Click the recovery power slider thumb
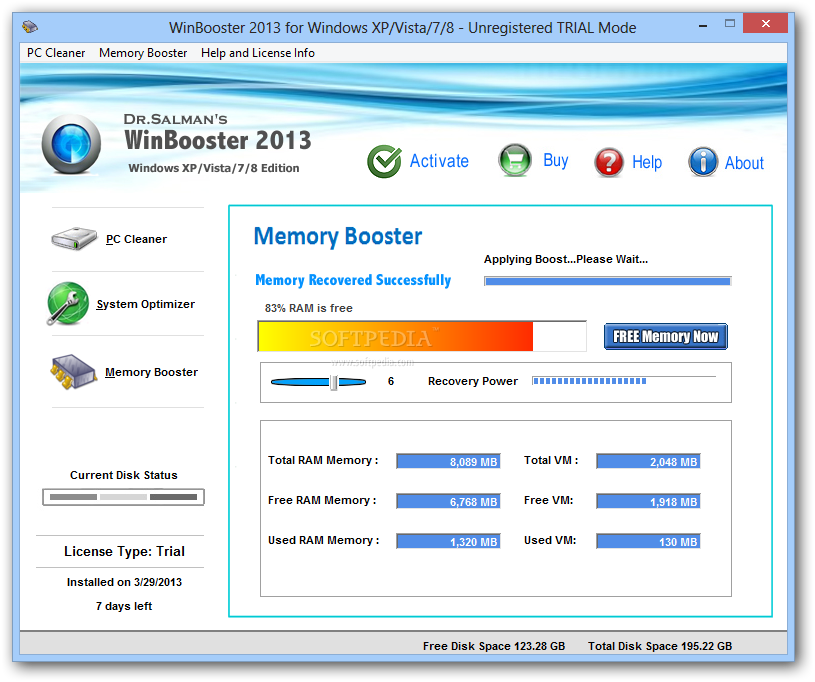Image resolution: width=815 pixels, height=682 pixels. coord(334,382)
